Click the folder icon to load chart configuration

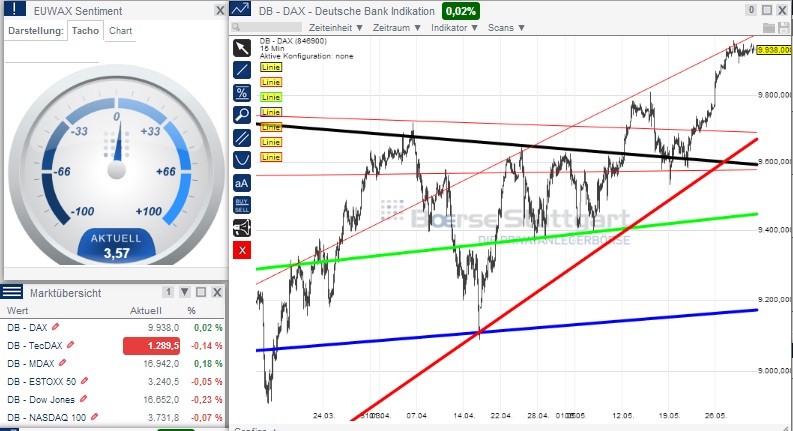(769, 27)
